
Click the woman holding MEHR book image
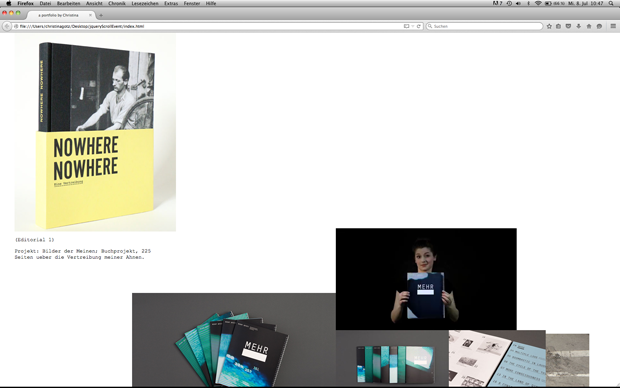(426, 279)
